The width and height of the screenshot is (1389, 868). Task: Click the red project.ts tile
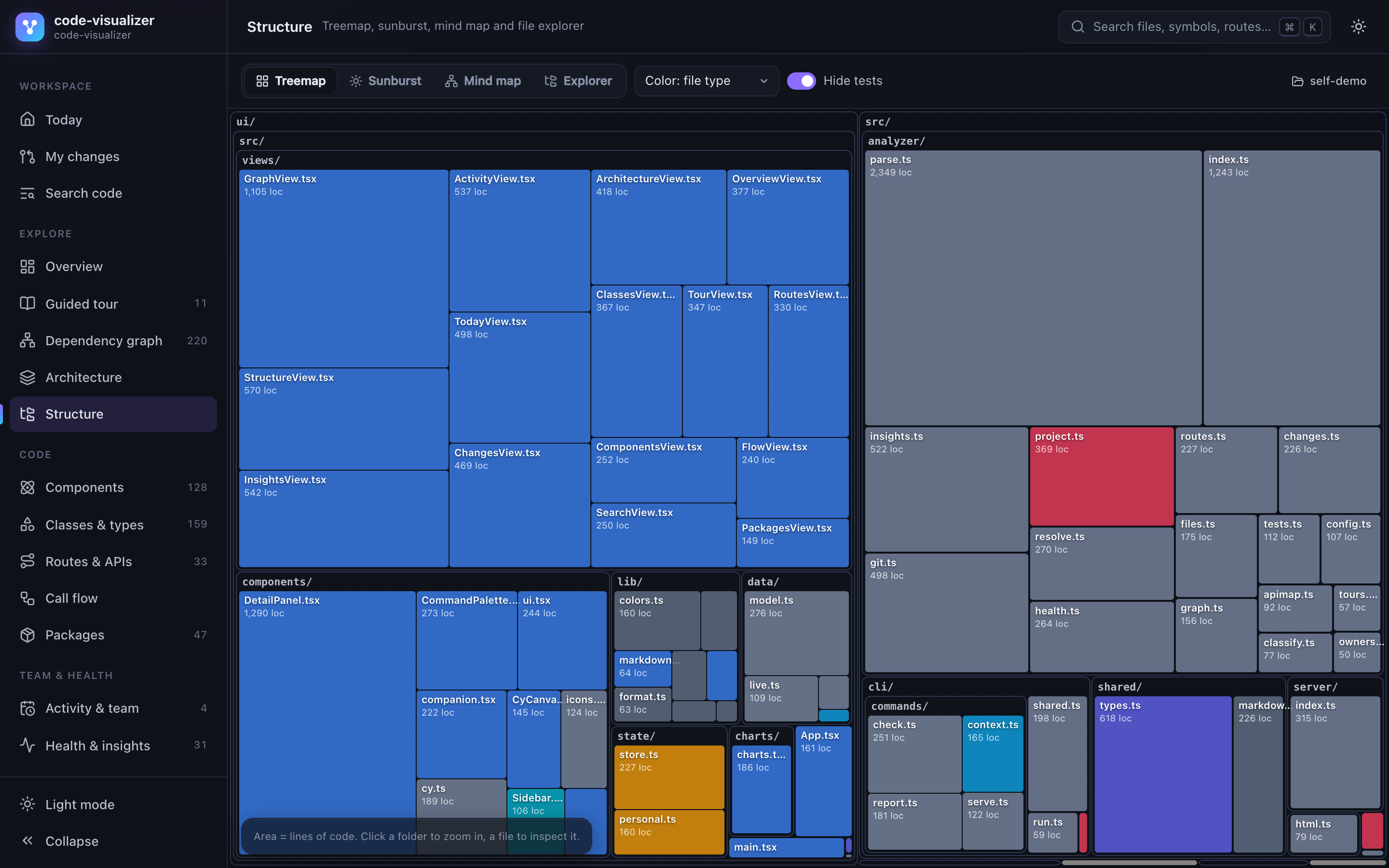click(1101, 476)
